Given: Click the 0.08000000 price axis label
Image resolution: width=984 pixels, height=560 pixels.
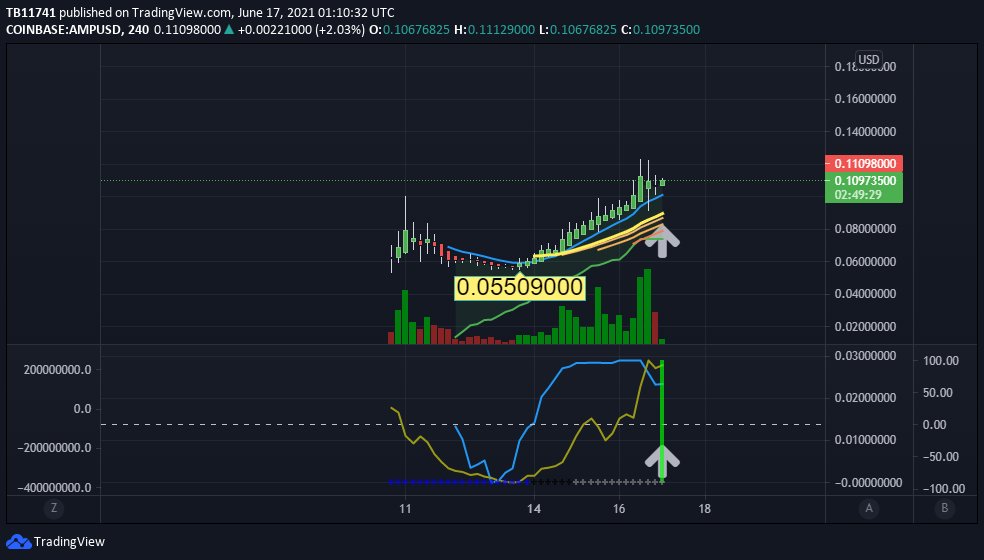Looking at the screenshot, I should [865, 229].
